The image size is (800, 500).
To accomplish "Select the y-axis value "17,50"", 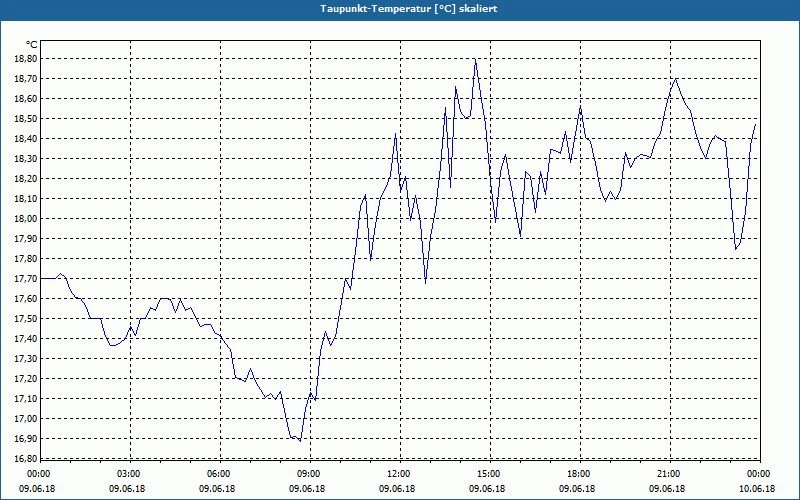I will pyautogui.click(x=26, y=319).
